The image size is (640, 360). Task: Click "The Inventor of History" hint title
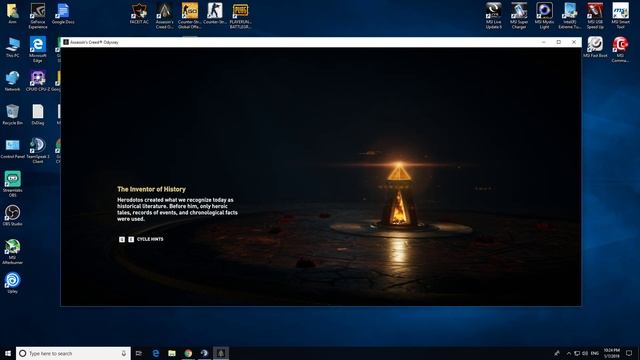coord(151,189)
